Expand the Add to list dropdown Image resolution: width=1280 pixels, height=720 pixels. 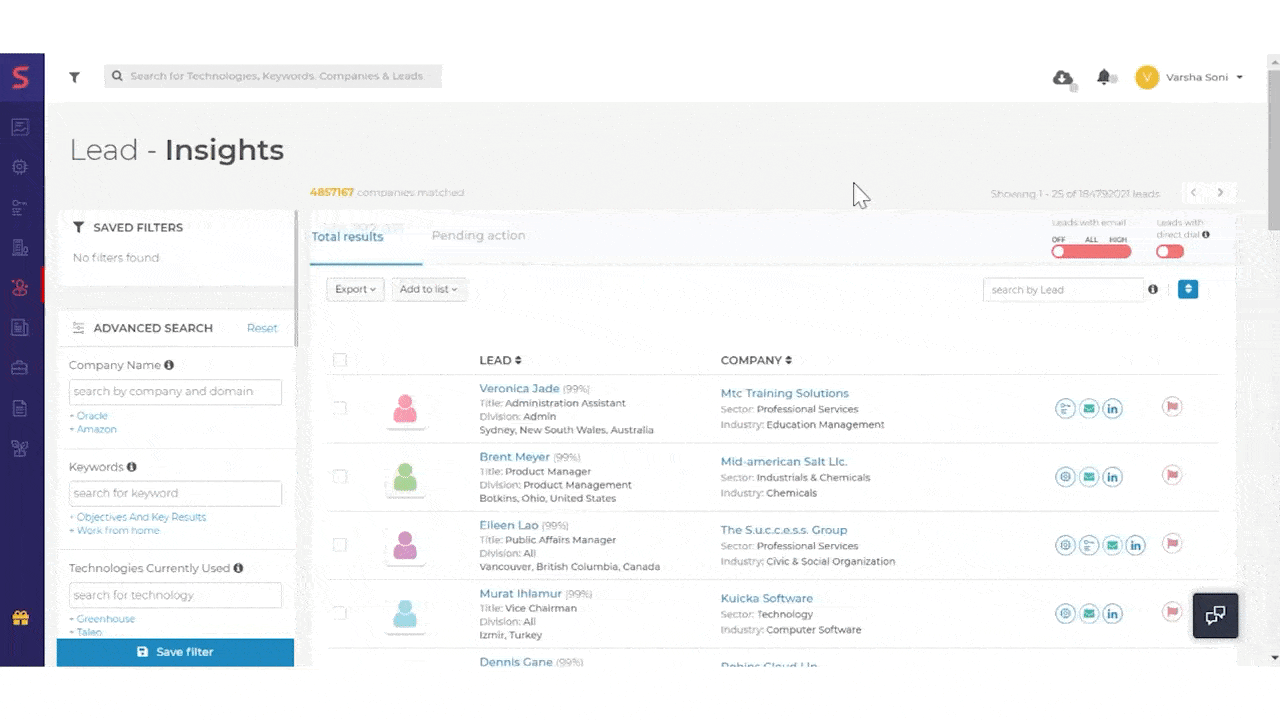point(428,289)
